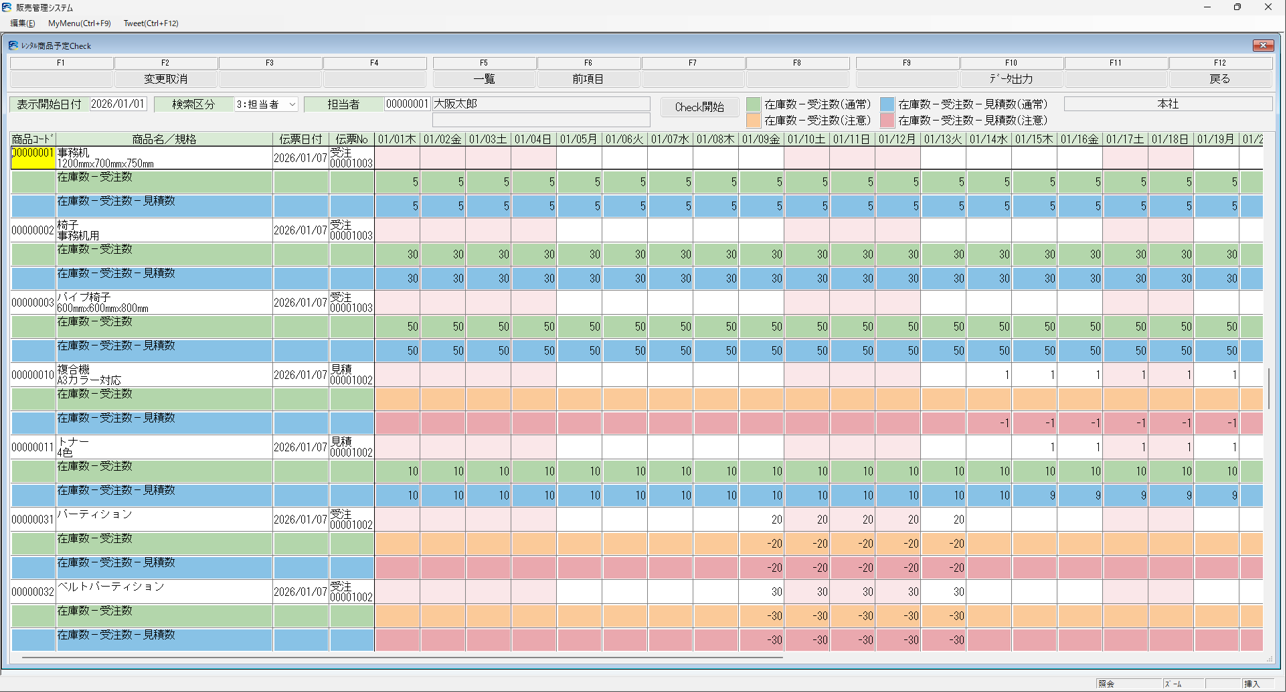
Task: Click the レンタル商品予定Check window icon
Action: point(13,45)
